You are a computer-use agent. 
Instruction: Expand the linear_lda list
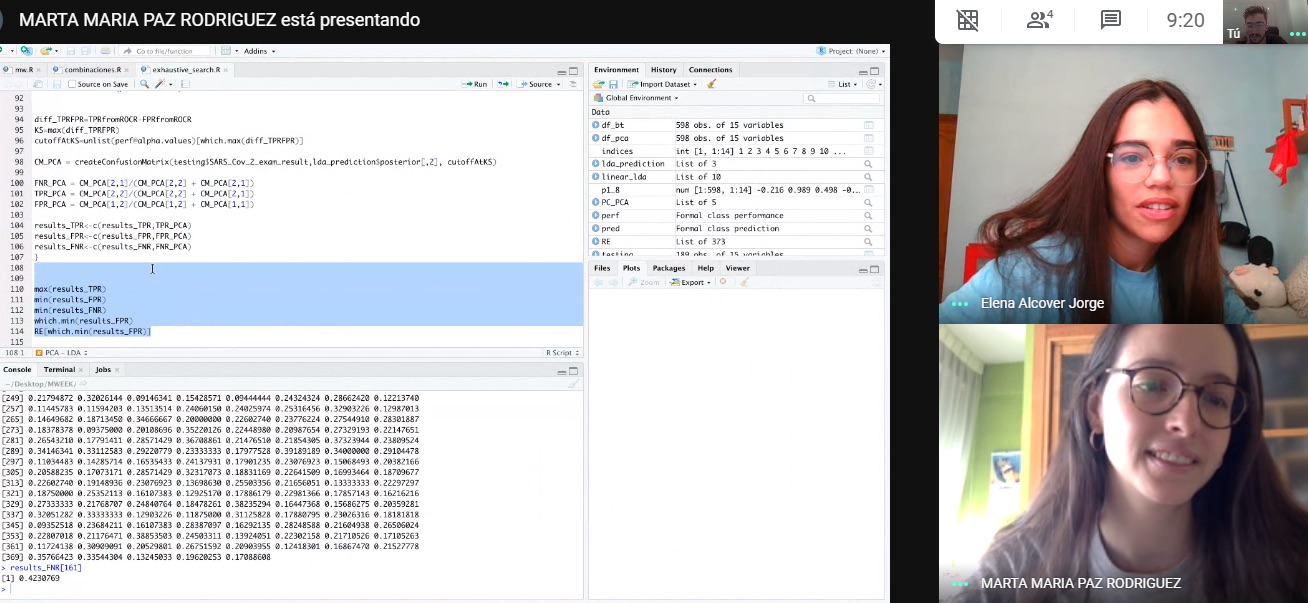pyautogui.click(x=596, y=177)
